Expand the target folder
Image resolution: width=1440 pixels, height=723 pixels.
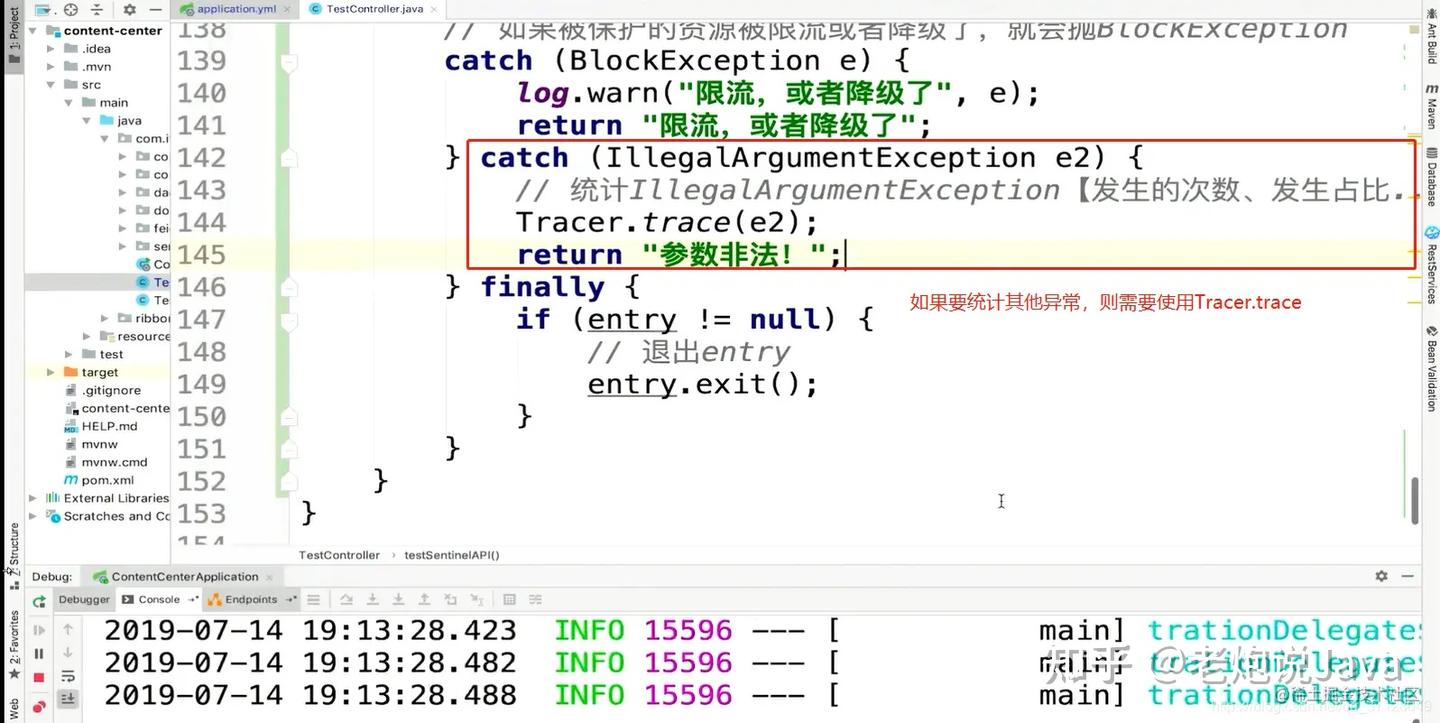coord(51,372)
